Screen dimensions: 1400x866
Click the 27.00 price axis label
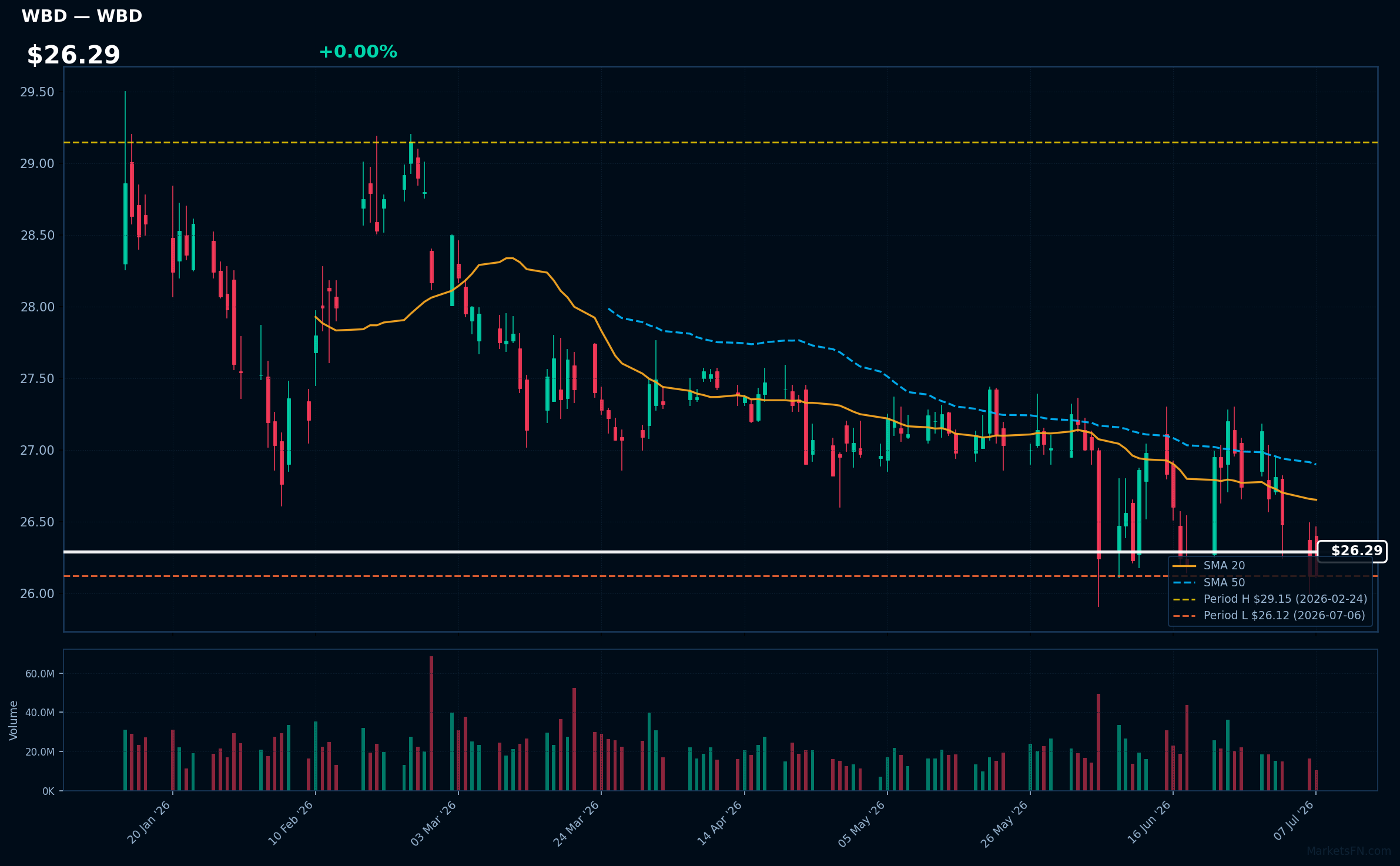point(37,451)
